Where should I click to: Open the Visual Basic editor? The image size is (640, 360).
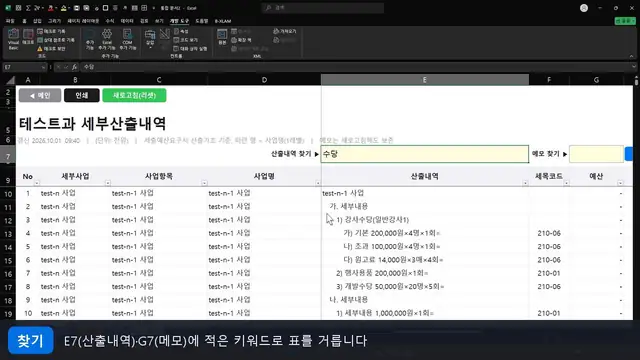[x=13, y=40]
